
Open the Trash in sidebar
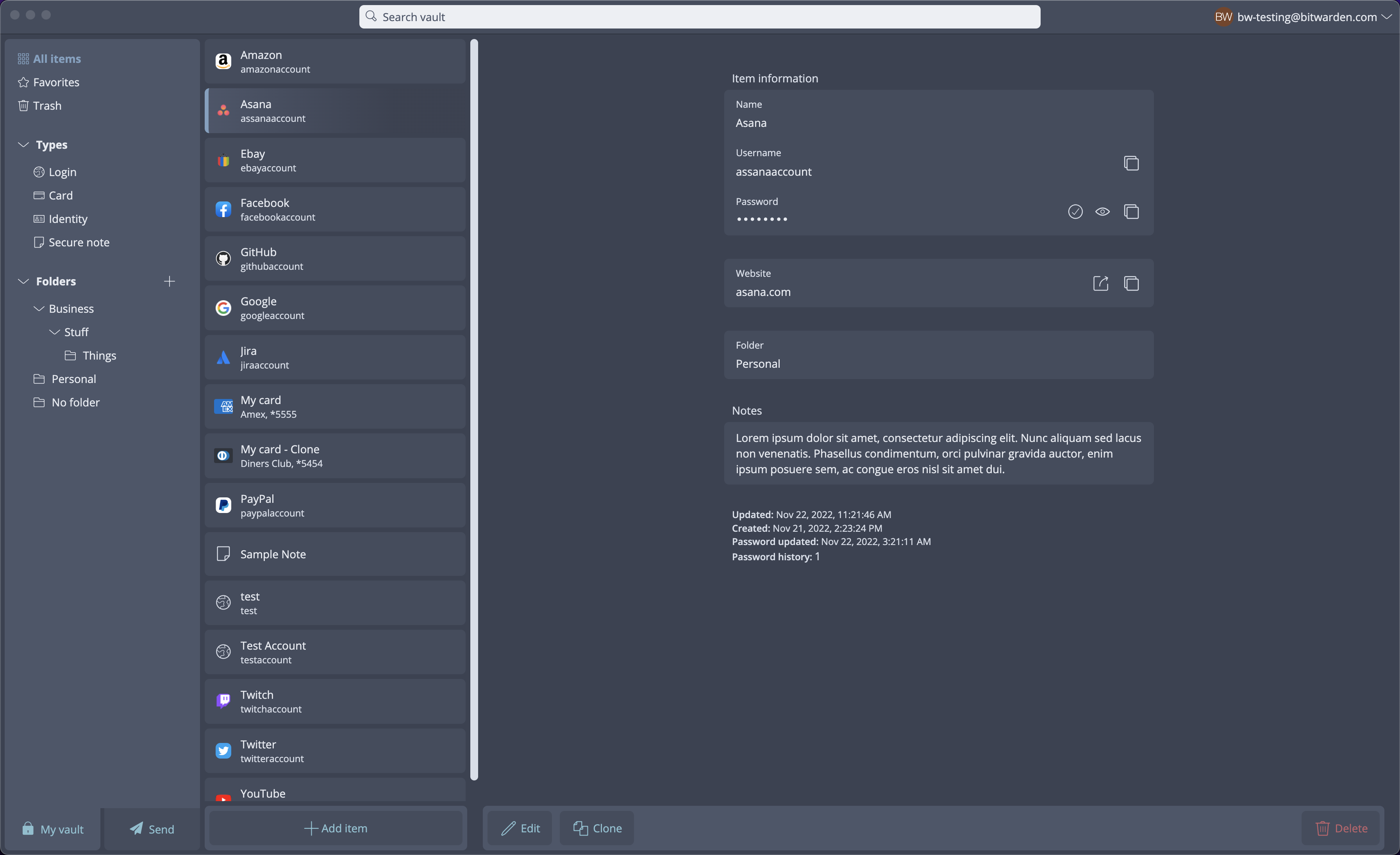[x=46, y=105]
